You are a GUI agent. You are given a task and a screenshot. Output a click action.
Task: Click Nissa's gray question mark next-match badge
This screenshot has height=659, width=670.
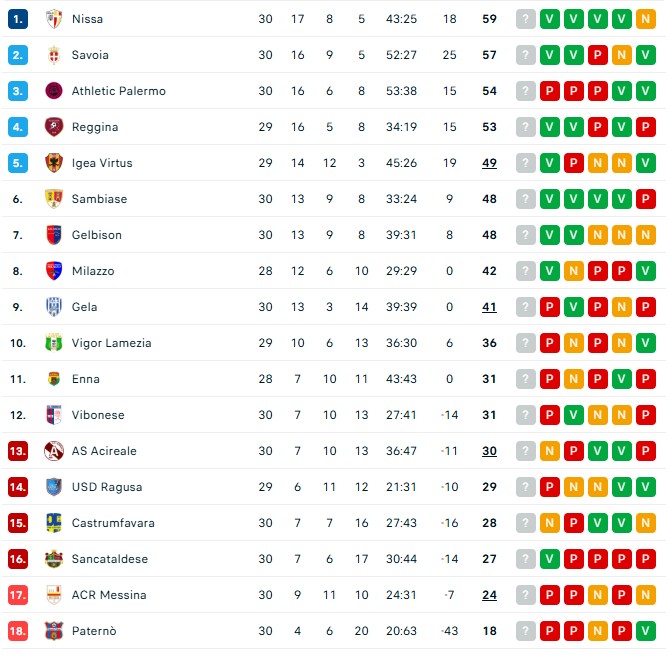click(x=526, y=19)
